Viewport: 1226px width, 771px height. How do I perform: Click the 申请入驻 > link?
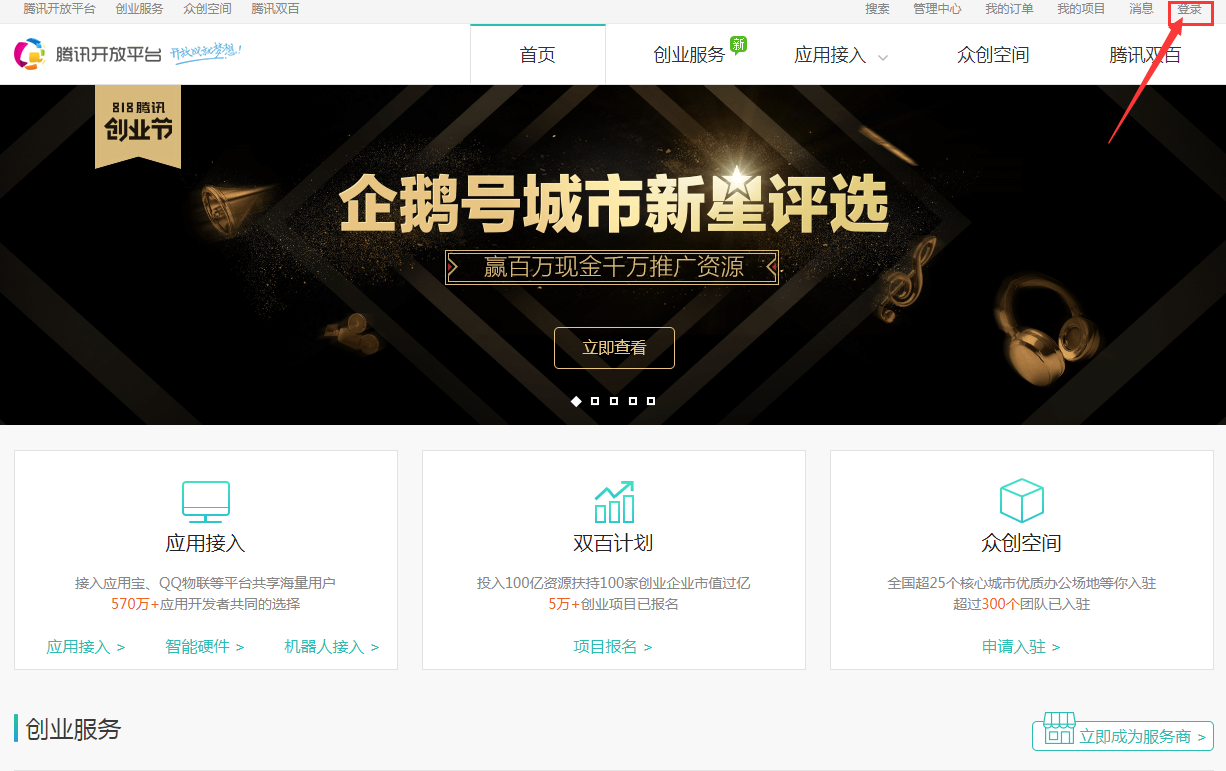[x=1021, y=647]
